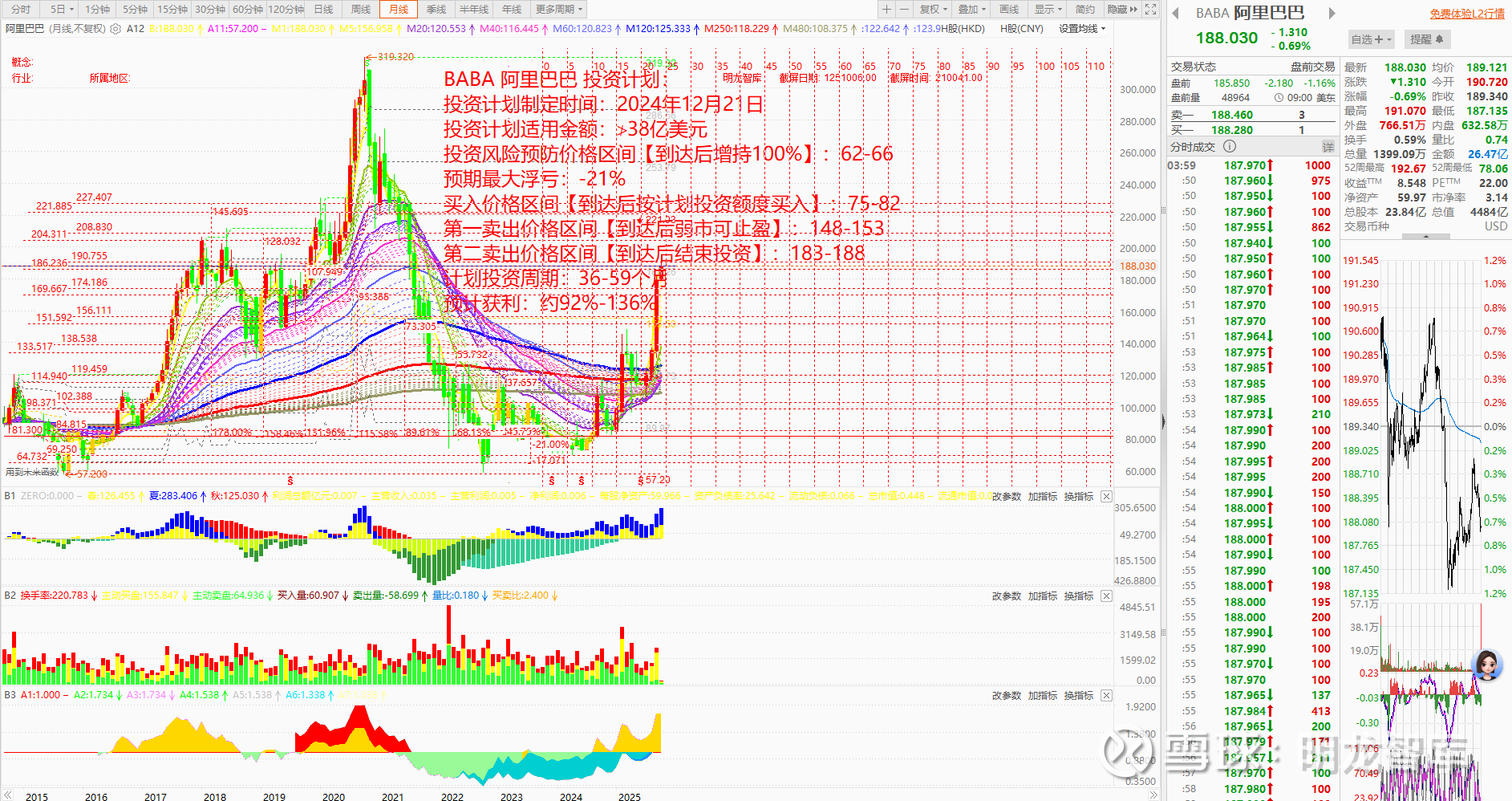Toggle the 简约 simplified view
This screenshot has width=1512, height=801.
coord(1085,10)
